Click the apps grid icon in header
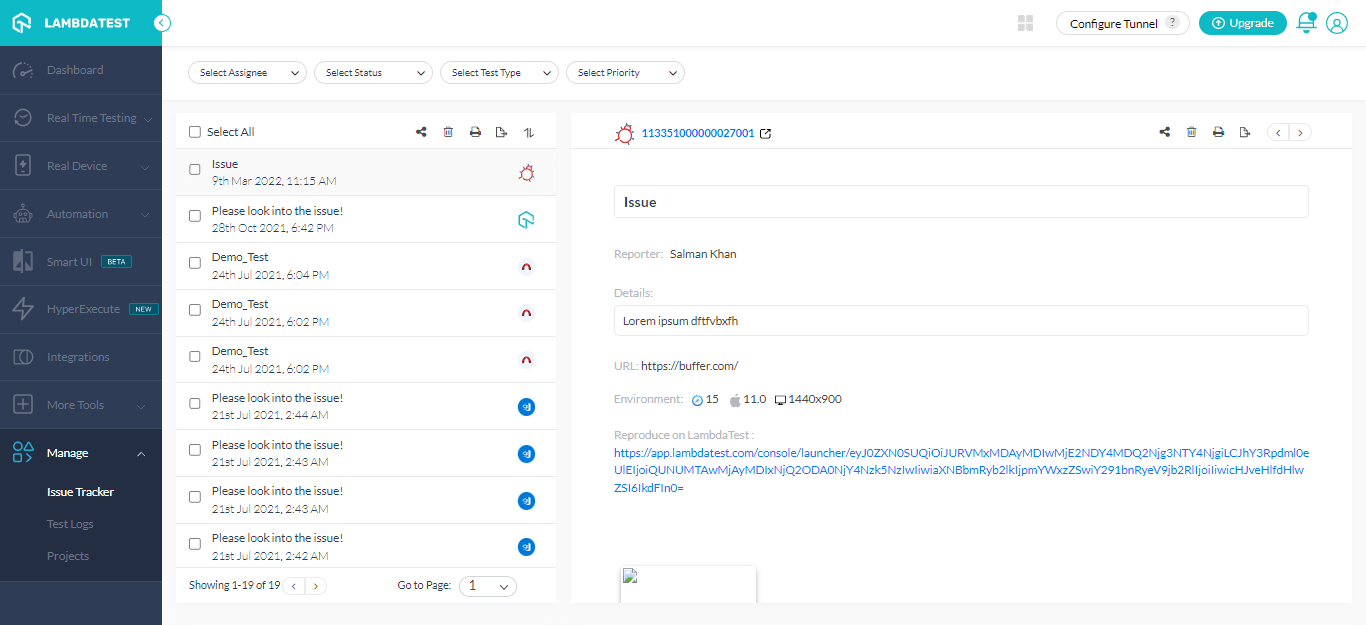The height and width of the screenshot is (625, 1366). tap(1025, 23)
